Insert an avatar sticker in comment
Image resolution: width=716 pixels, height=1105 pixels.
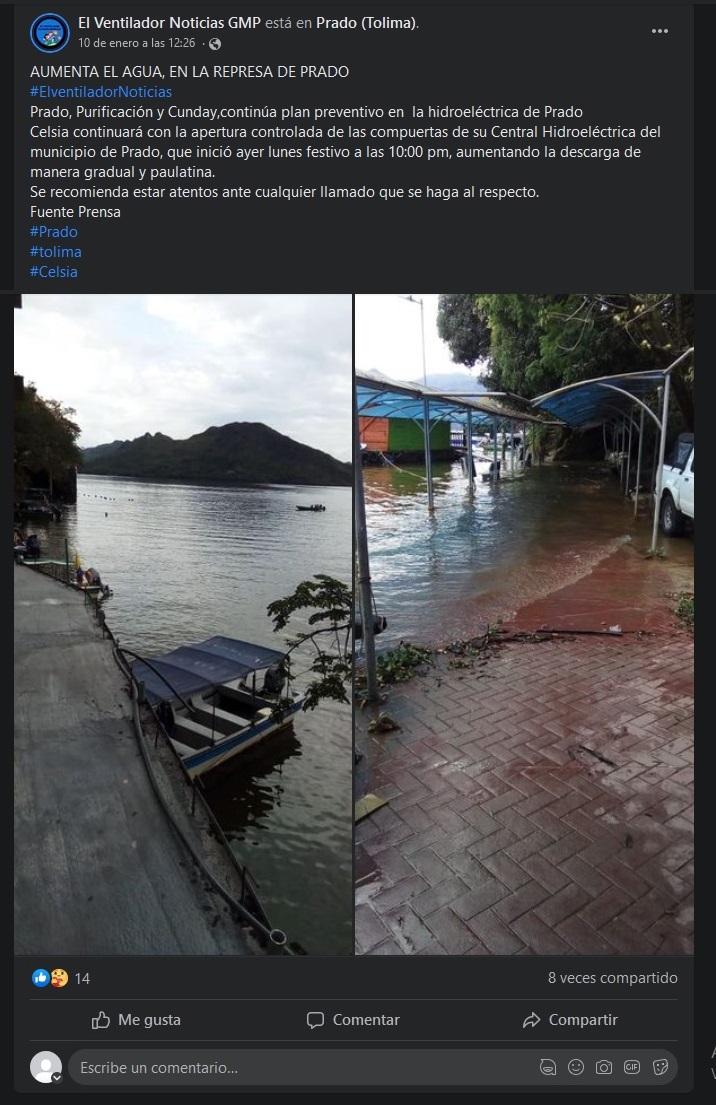[548, 1067]
